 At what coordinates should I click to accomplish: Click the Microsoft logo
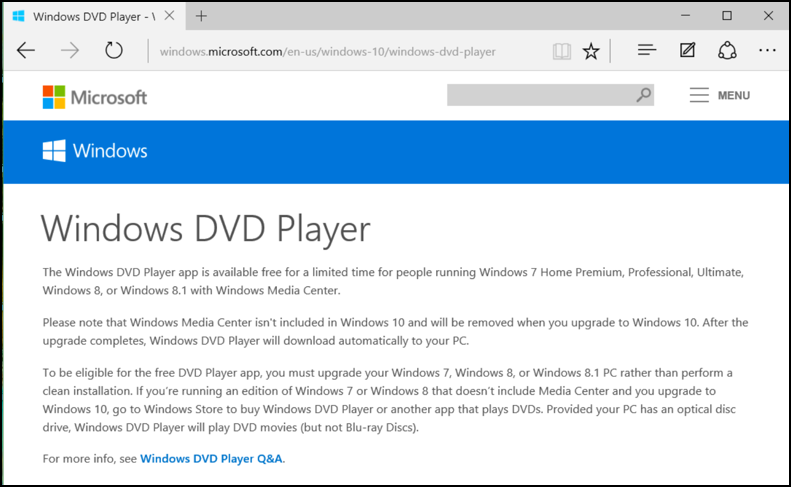point(95,97)
